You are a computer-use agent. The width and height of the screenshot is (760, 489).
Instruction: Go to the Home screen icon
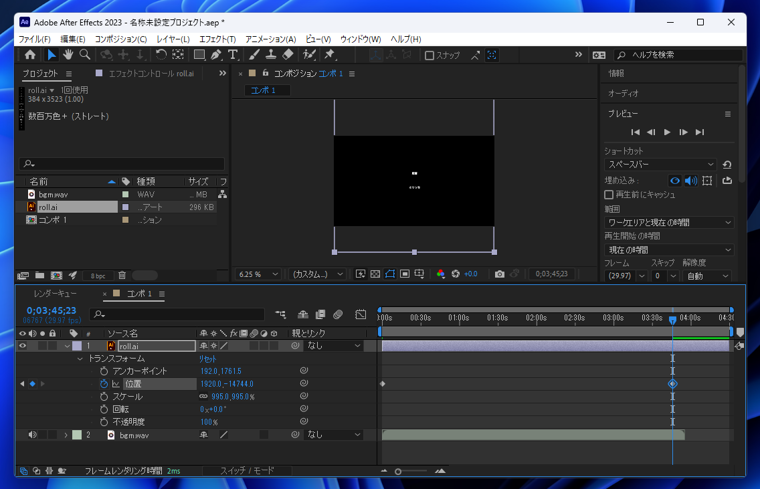click(x=30, y=55)
